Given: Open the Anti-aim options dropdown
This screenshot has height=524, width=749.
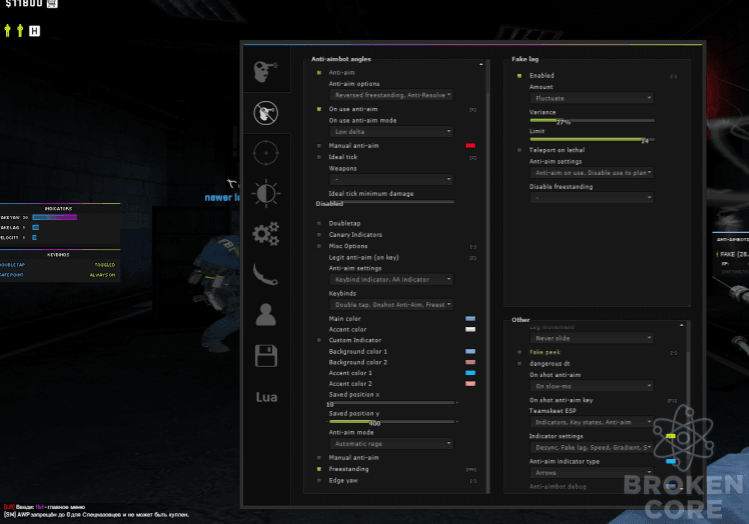Looking at the screenshot, I should (391, 95).
